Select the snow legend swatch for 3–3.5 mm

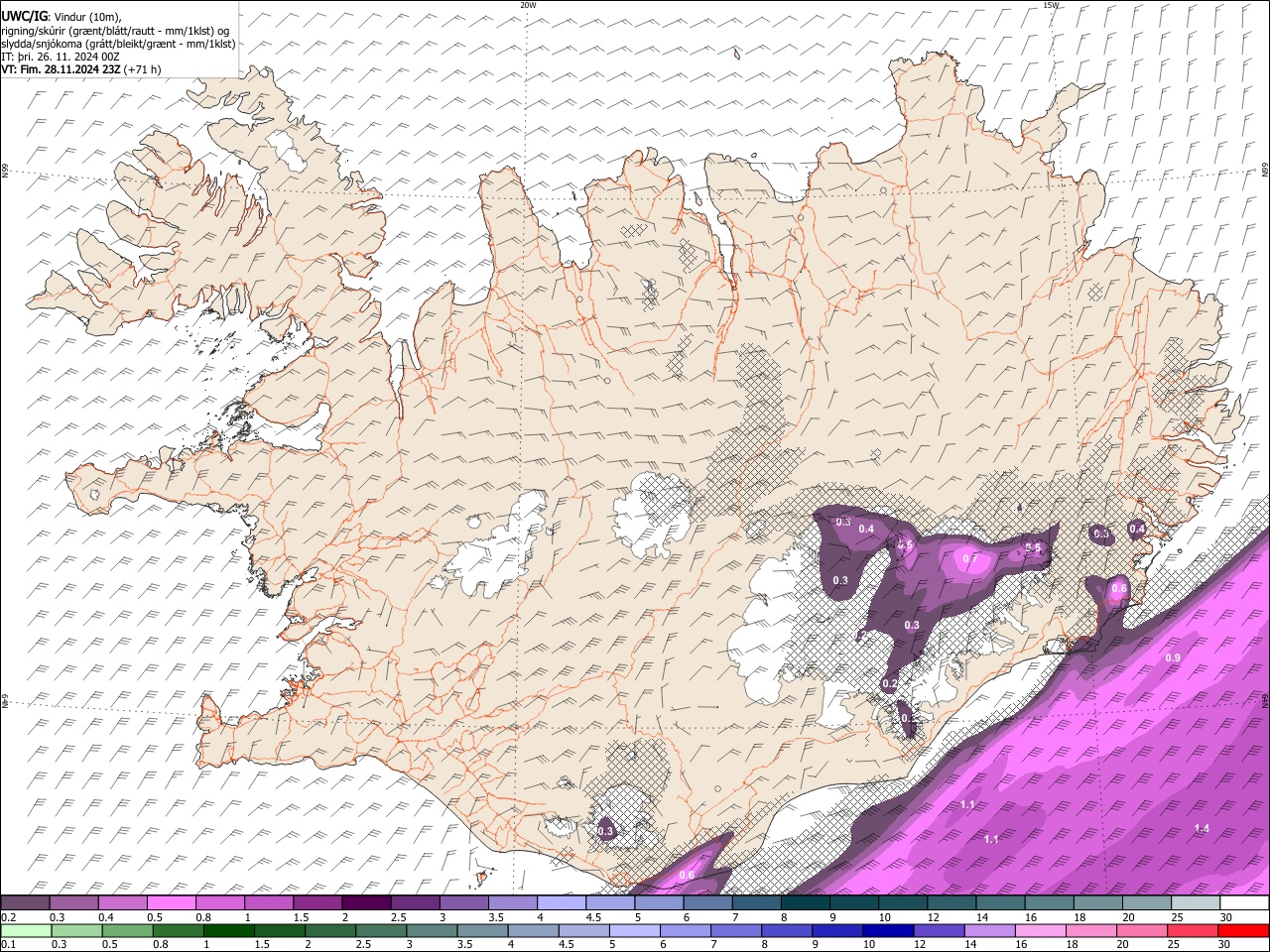point(464,903)
